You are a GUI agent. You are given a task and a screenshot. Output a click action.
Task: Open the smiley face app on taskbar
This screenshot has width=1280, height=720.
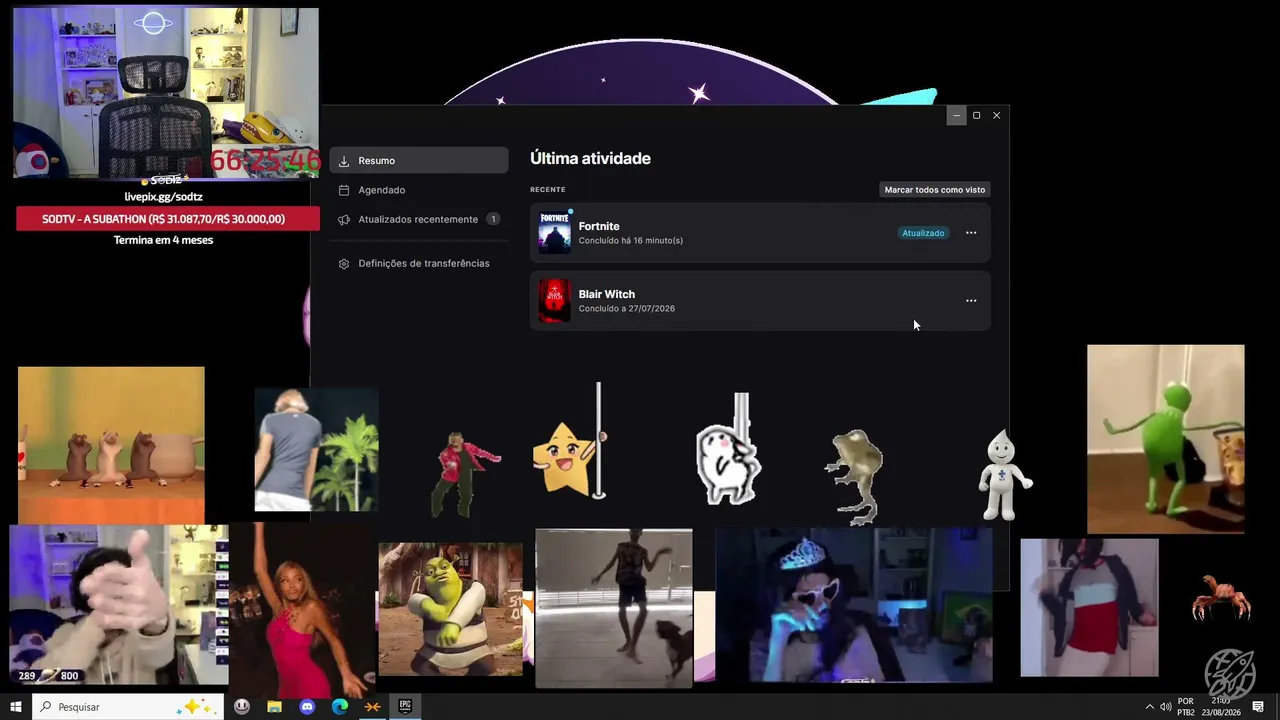(242, 707)
